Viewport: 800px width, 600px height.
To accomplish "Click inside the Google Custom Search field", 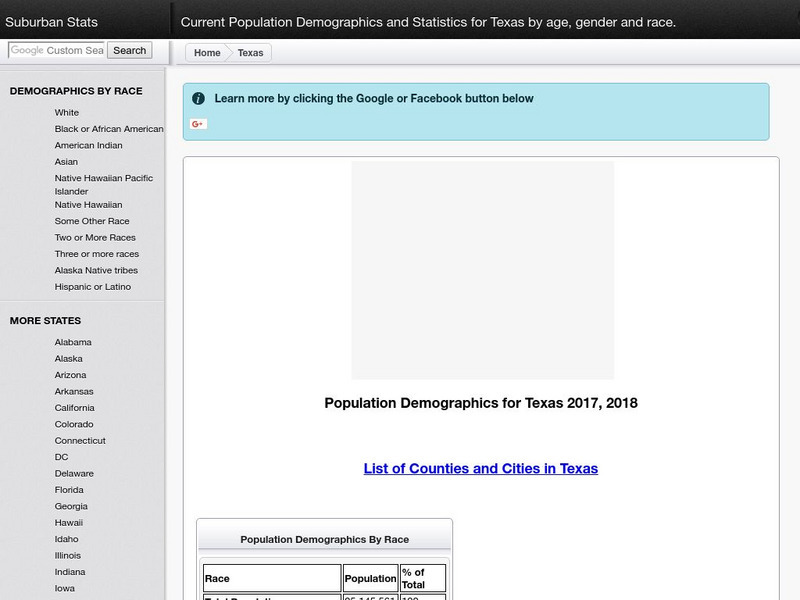I will (x=55, y=49).
